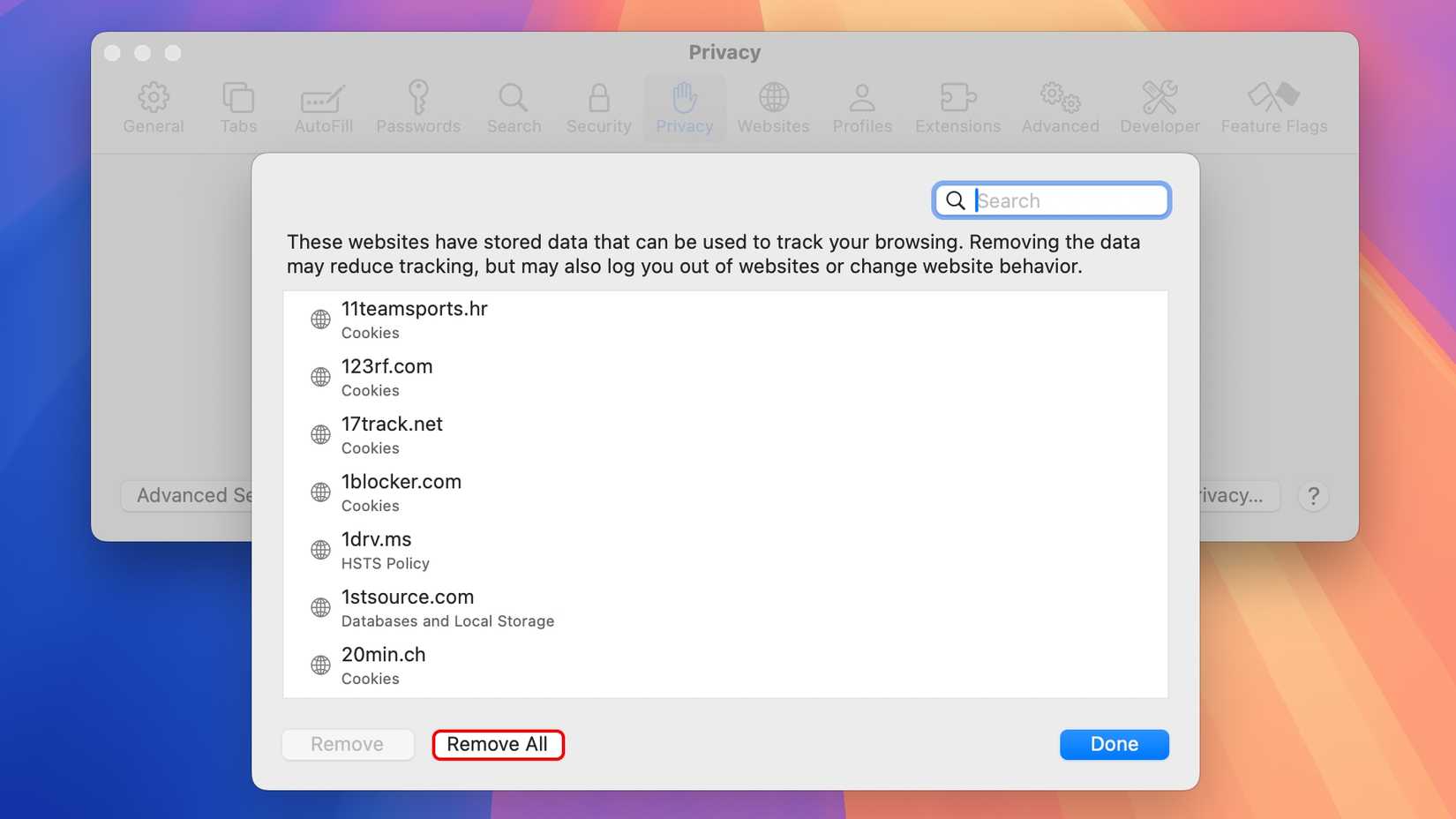Open Extensions settings
The width and height of the screenshot is (1456, 819).
957,106
